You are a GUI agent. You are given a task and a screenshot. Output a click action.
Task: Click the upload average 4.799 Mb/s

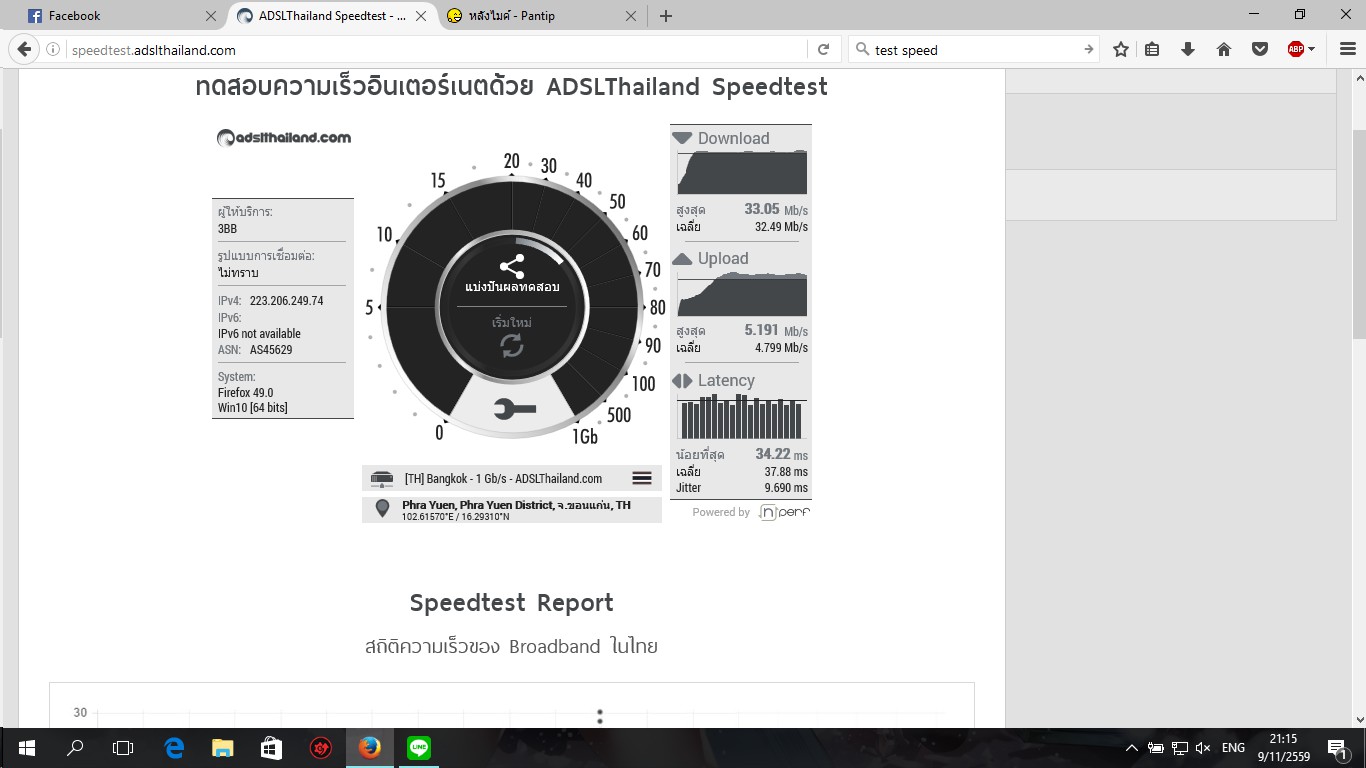781,348
